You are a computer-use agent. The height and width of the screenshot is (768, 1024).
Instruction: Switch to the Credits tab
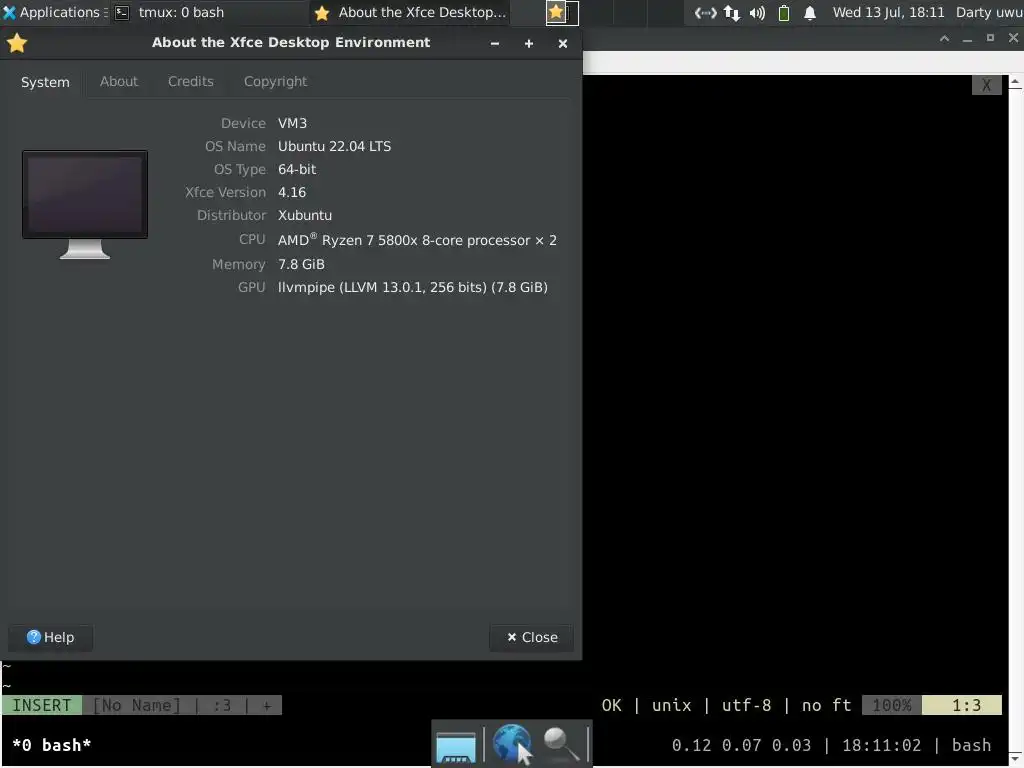(191, 82)
